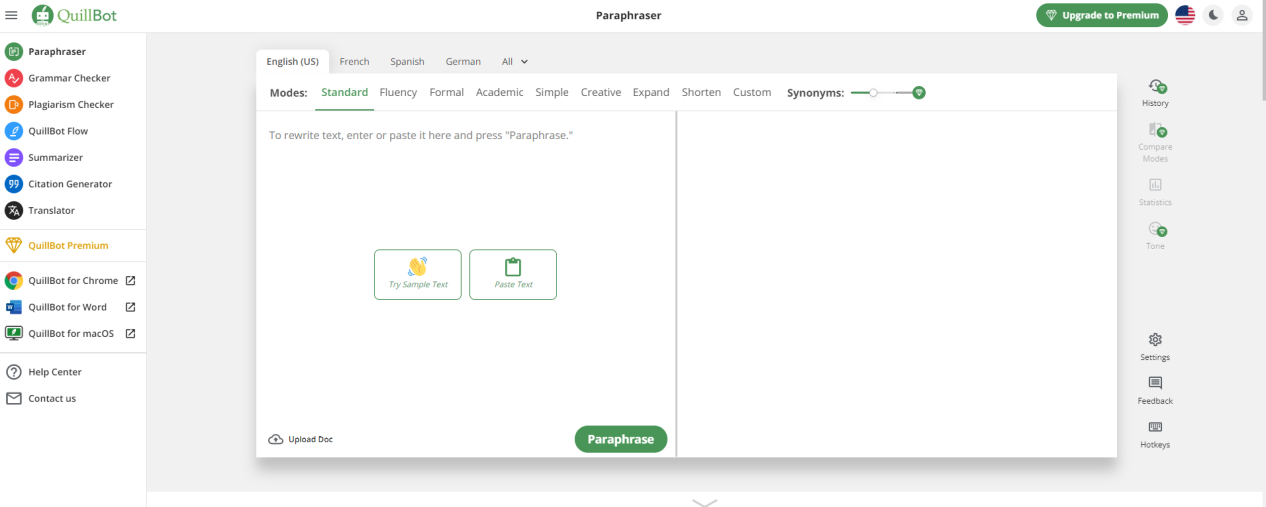Viewport: 1266px width, 507px height.
Task: Open the History panel
Action: (x=1155, y=93)
